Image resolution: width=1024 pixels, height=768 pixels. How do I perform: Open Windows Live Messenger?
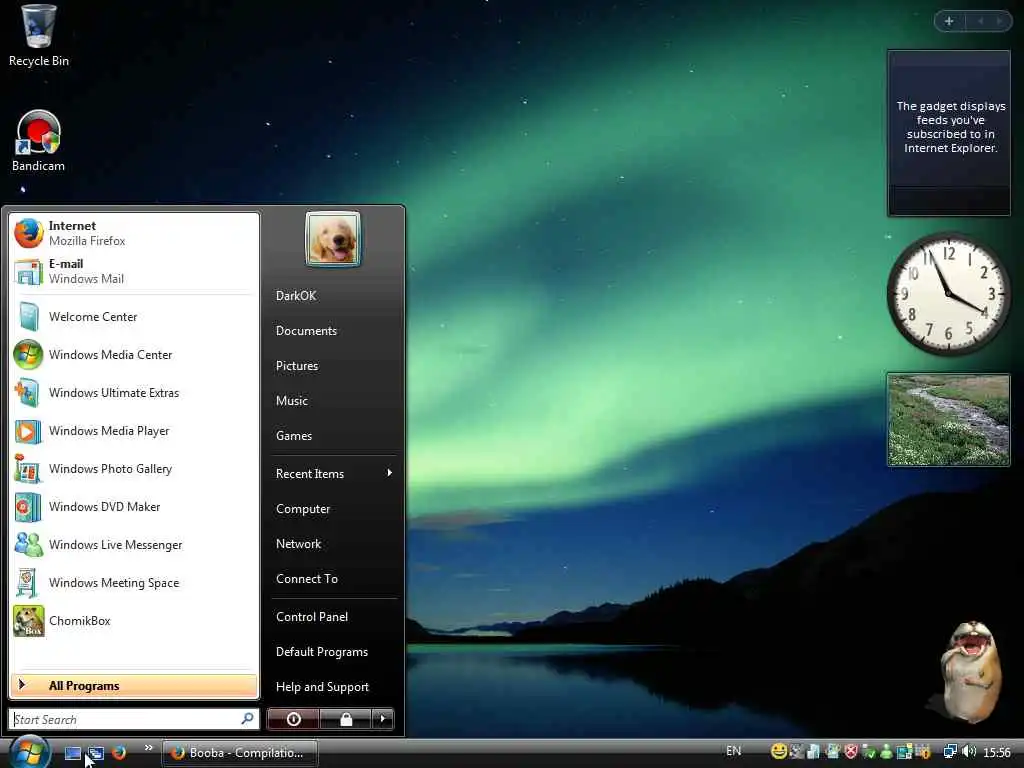(x=134, y=545)
